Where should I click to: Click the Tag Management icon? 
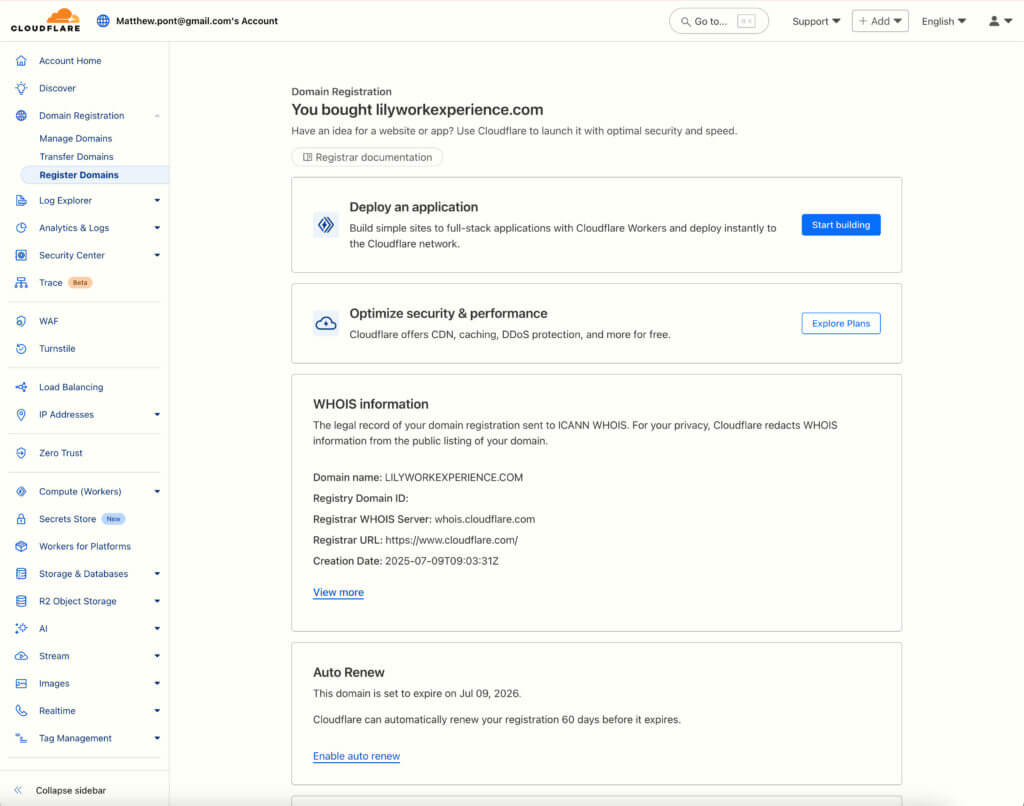[21, 739]
